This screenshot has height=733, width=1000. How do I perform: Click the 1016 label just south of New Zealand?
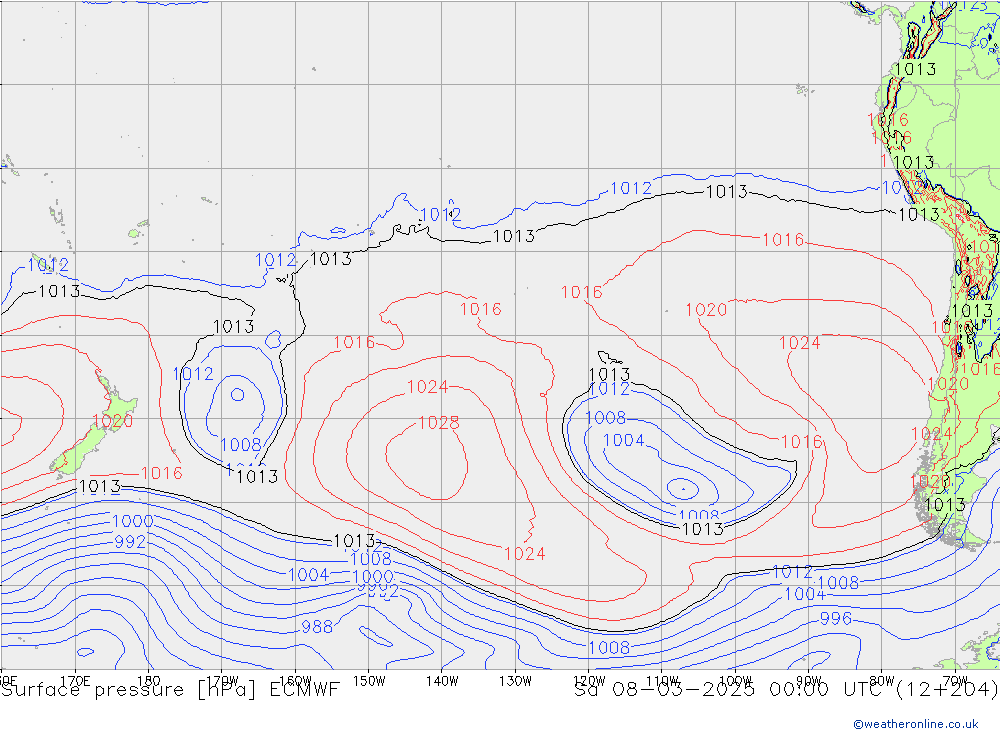pyautogui.click(x=162, y=473)
